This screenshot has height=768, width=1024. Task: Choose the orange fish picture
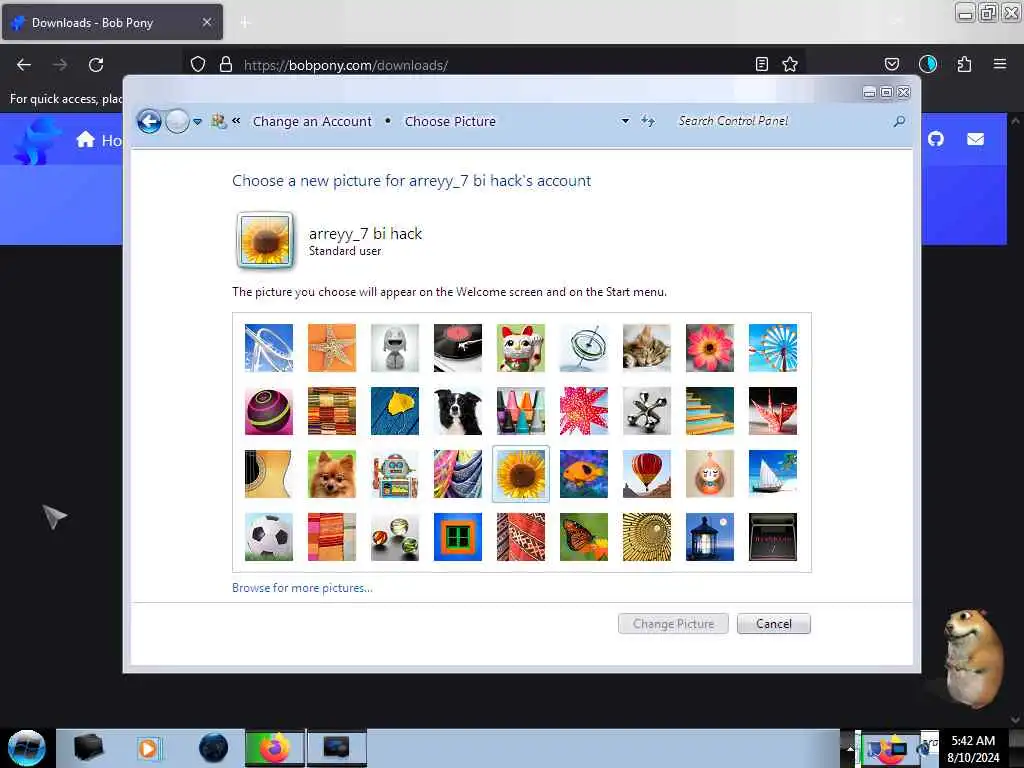[584, 474]
